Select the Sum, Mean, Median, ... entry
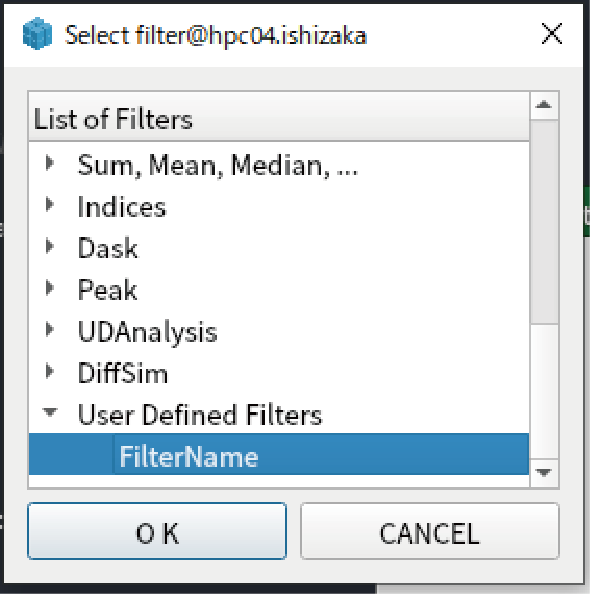Image resolution: width=590 pixels, height=594 pixels. click(x=218, y=165)
